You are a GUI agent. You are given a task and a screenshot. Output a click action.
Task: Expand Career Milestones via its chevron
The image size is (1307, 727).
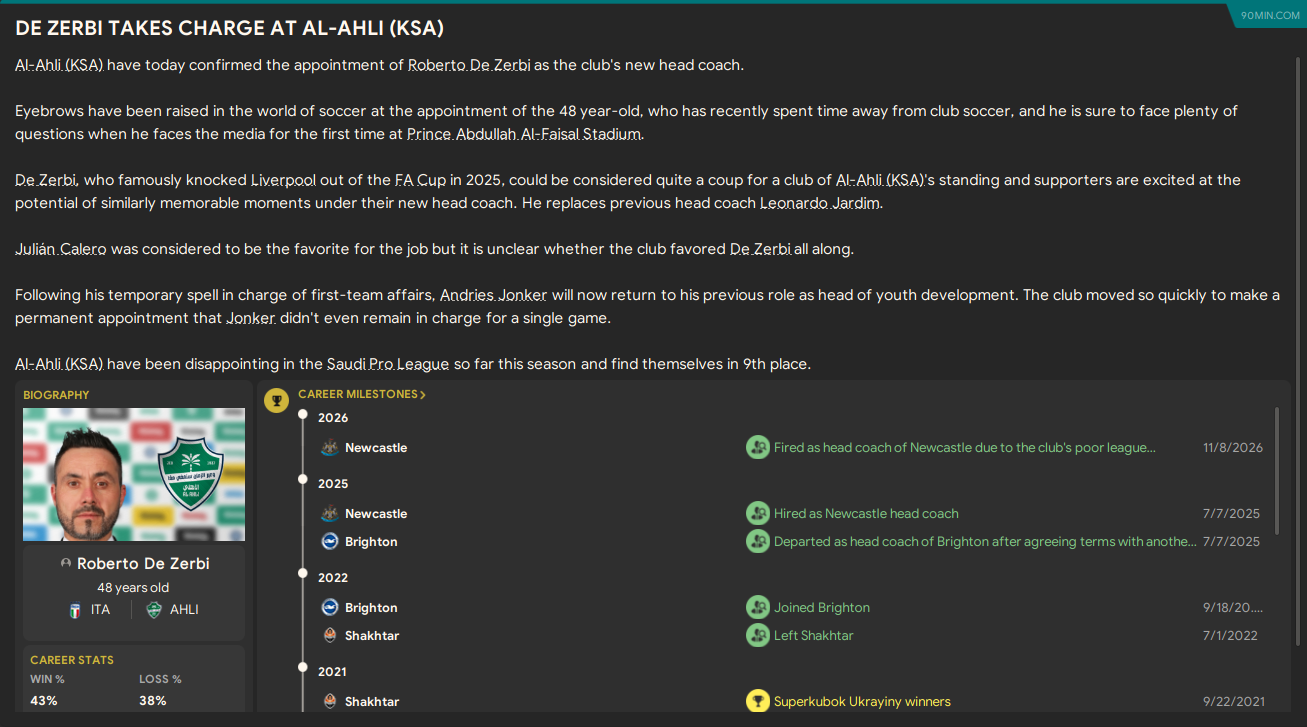click(423, 395)
